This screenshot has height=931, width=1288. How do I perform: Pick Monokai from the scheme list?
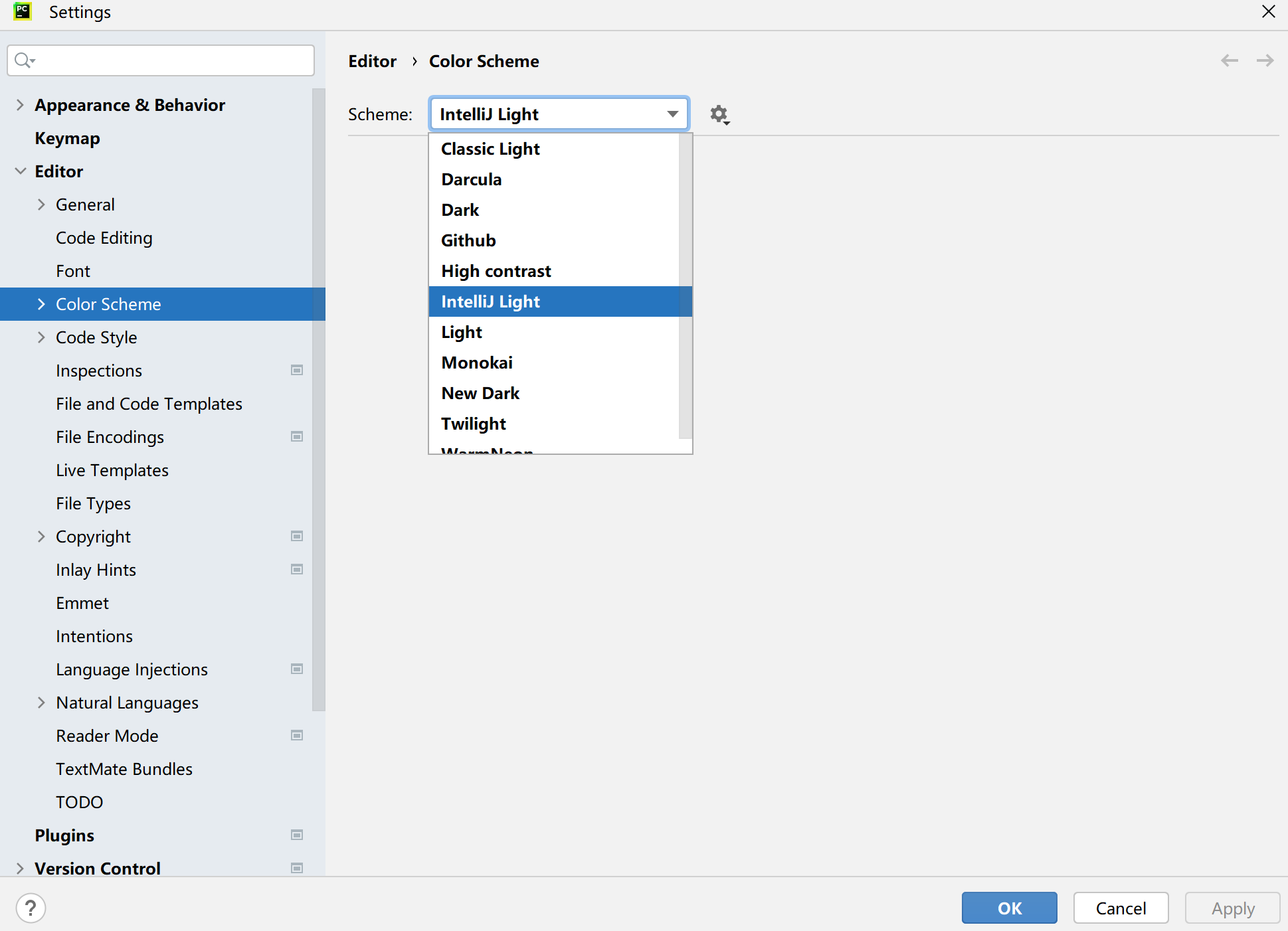tap(554, 363)
